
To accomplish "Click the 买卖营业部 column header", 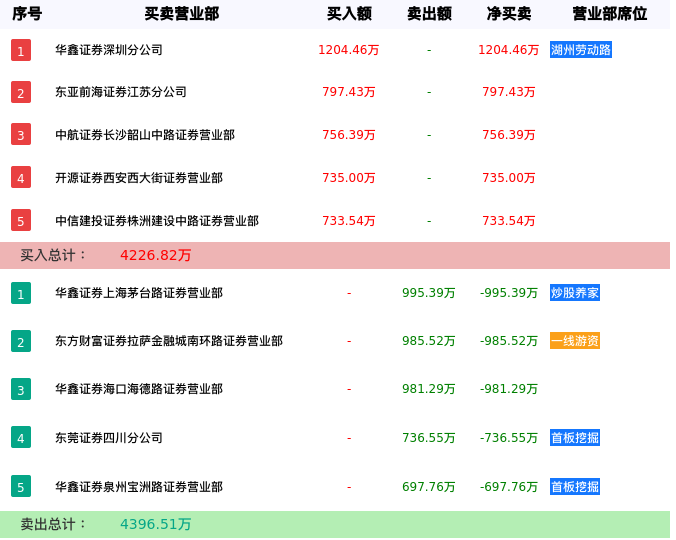I will pos(182,14).
